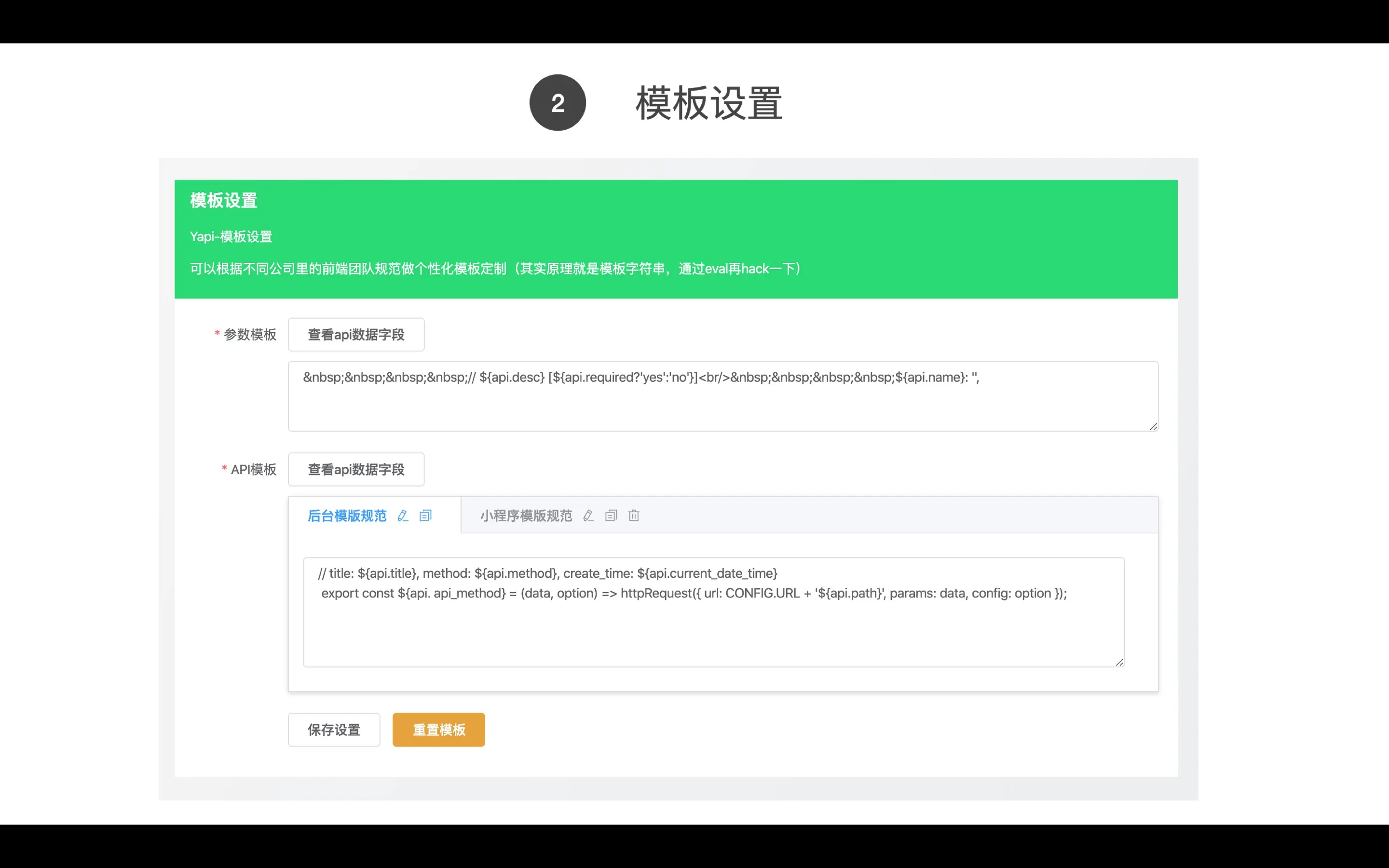The image size is (1389, 868).
Task: Switch to the 小程序模版规范 tab
Action: [x=526, y=515]
